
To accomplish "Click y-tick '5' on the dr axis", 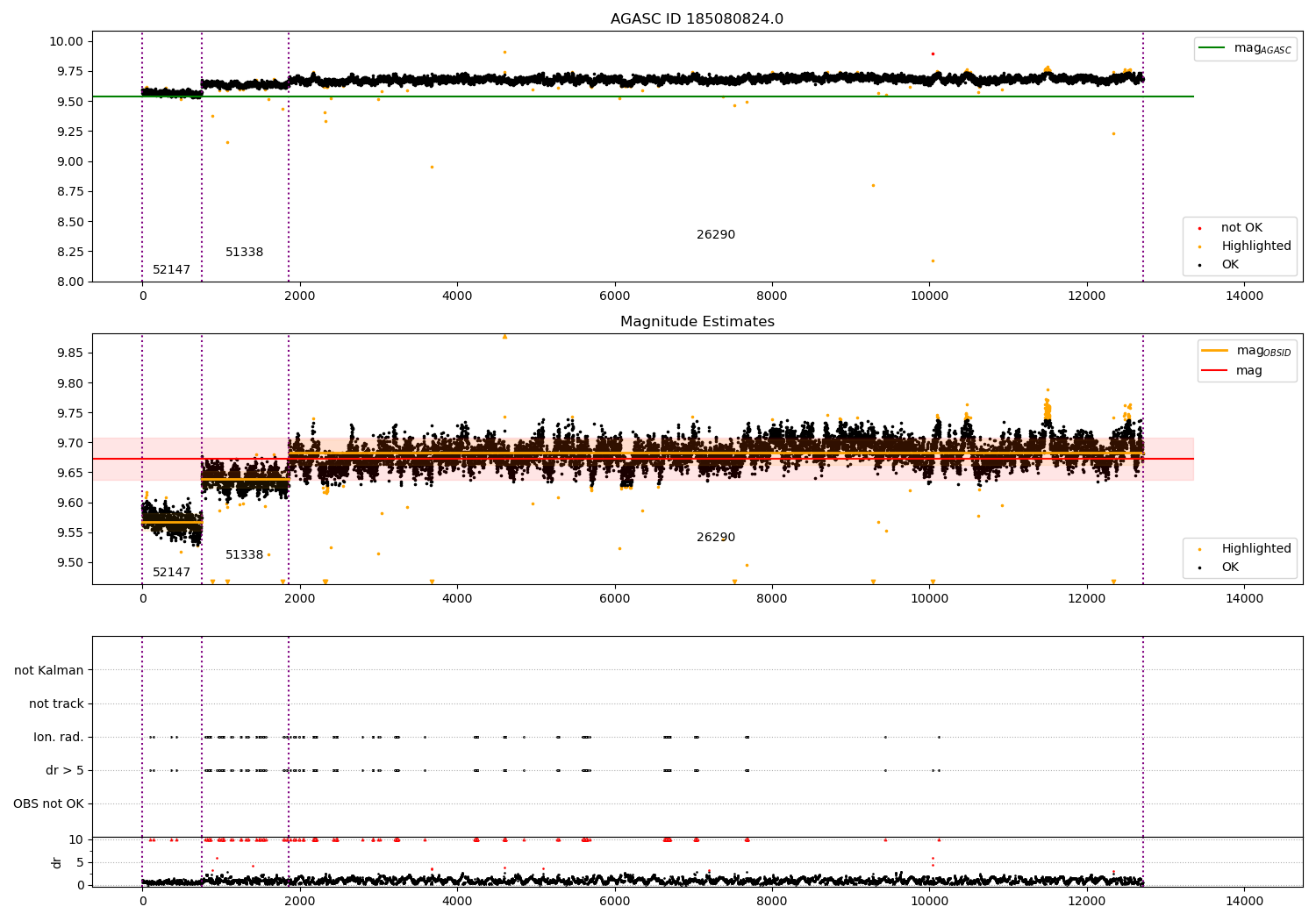I will pos(81,863).
